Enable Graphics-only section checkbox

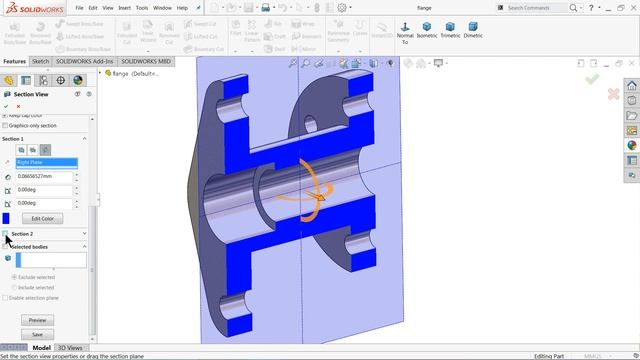pos(5,126)
